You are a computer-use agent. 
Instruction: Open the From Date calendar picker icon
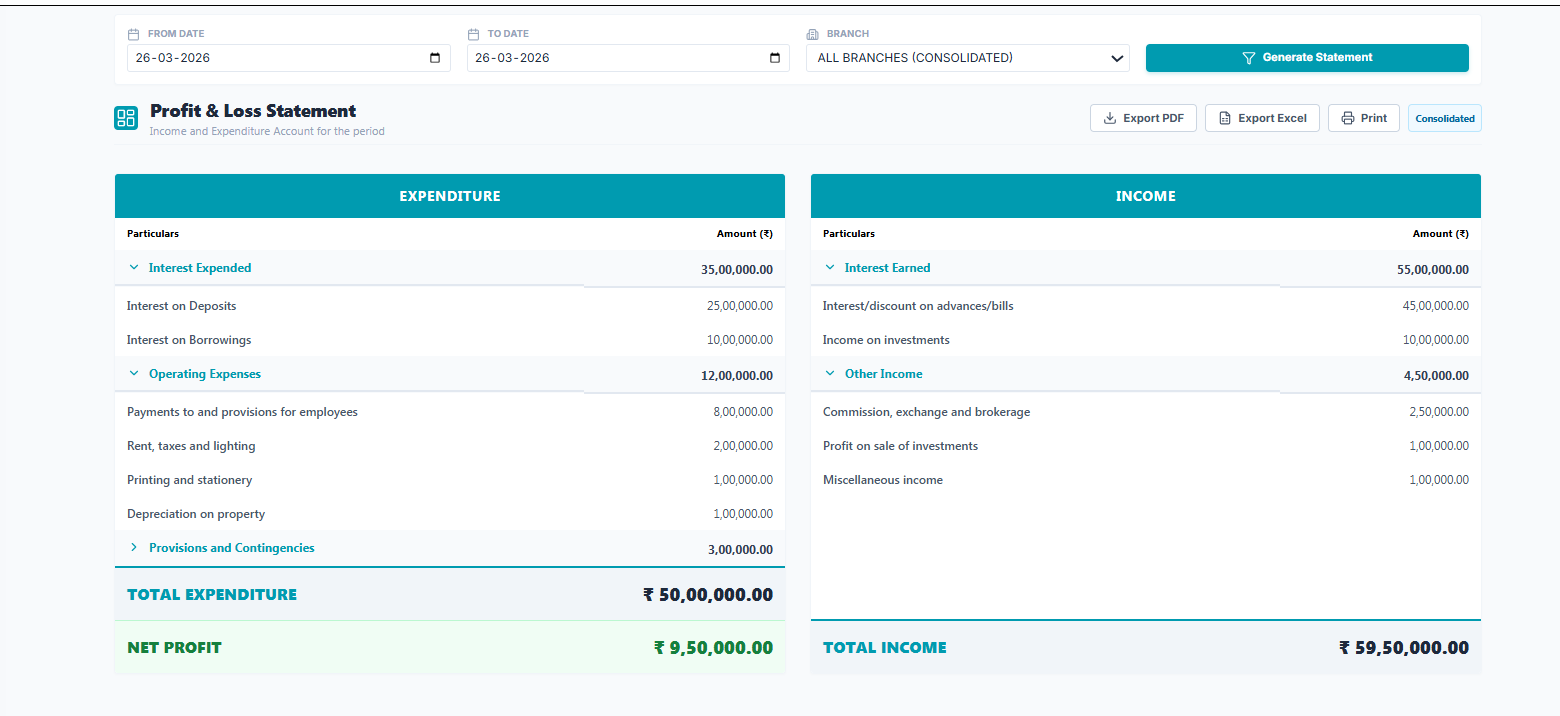click(435, 58)
